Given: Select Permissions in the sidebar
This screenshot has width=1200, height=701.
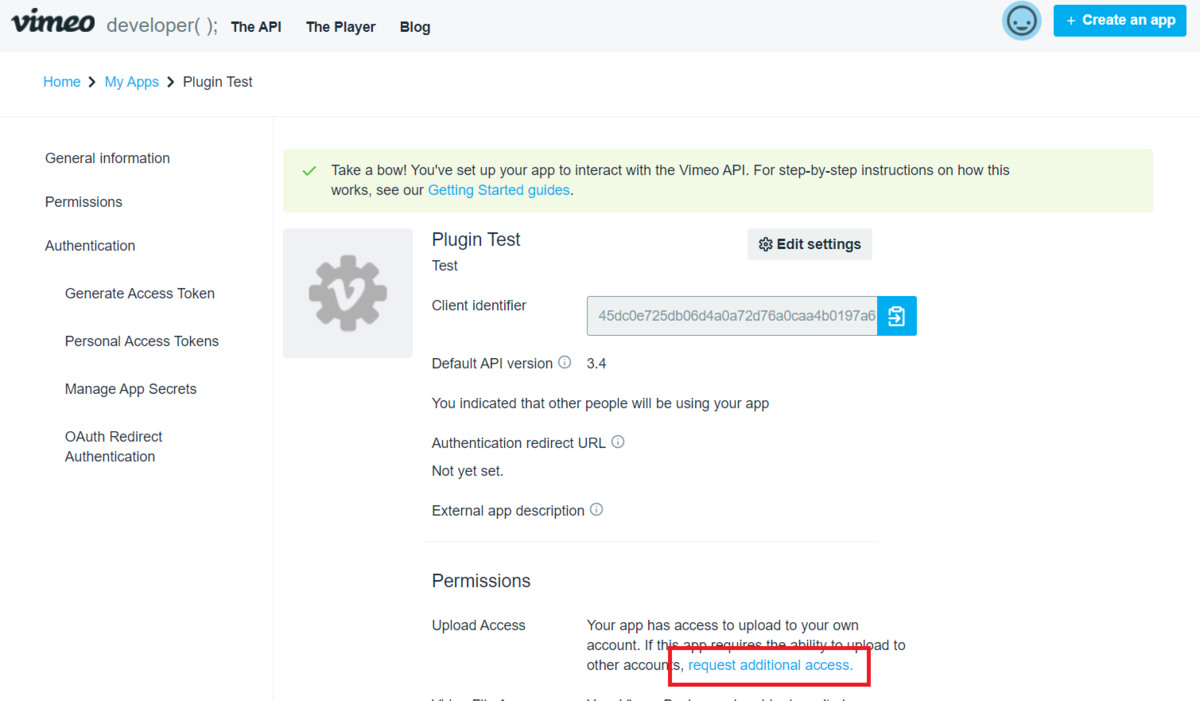Looking at the screenshot, I should pyautogui.click(x=84, y=202).
